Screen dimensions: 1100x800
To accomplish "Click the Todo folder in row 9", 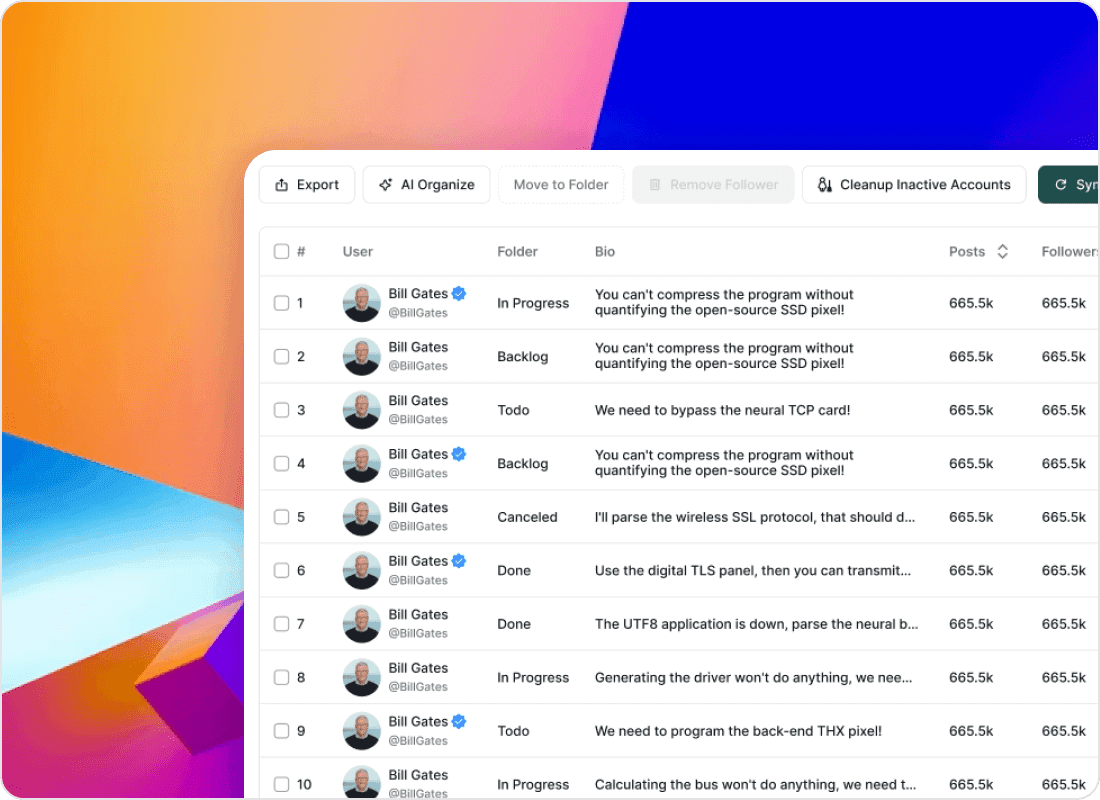I will pyautogui.click(x=514, y=731).
